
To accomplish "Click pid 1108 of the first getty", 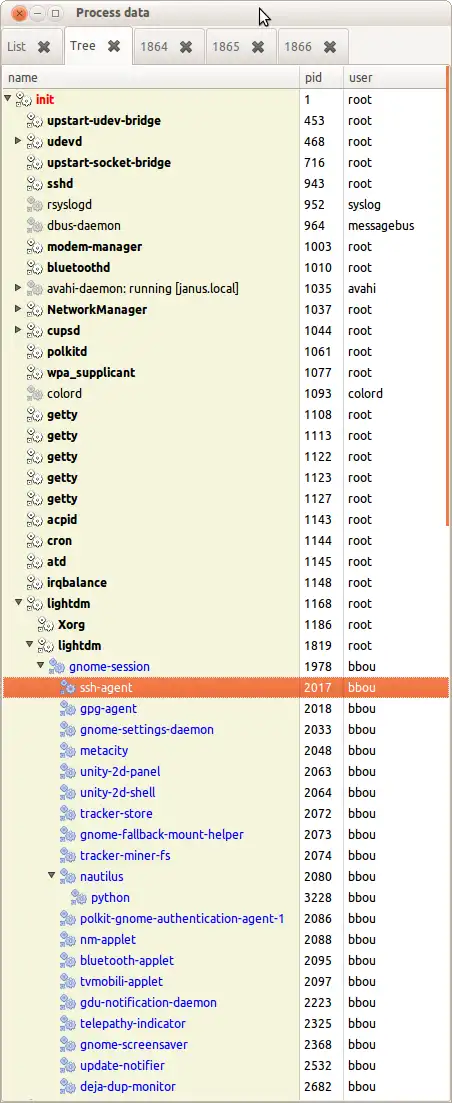I will pos(316,415).
